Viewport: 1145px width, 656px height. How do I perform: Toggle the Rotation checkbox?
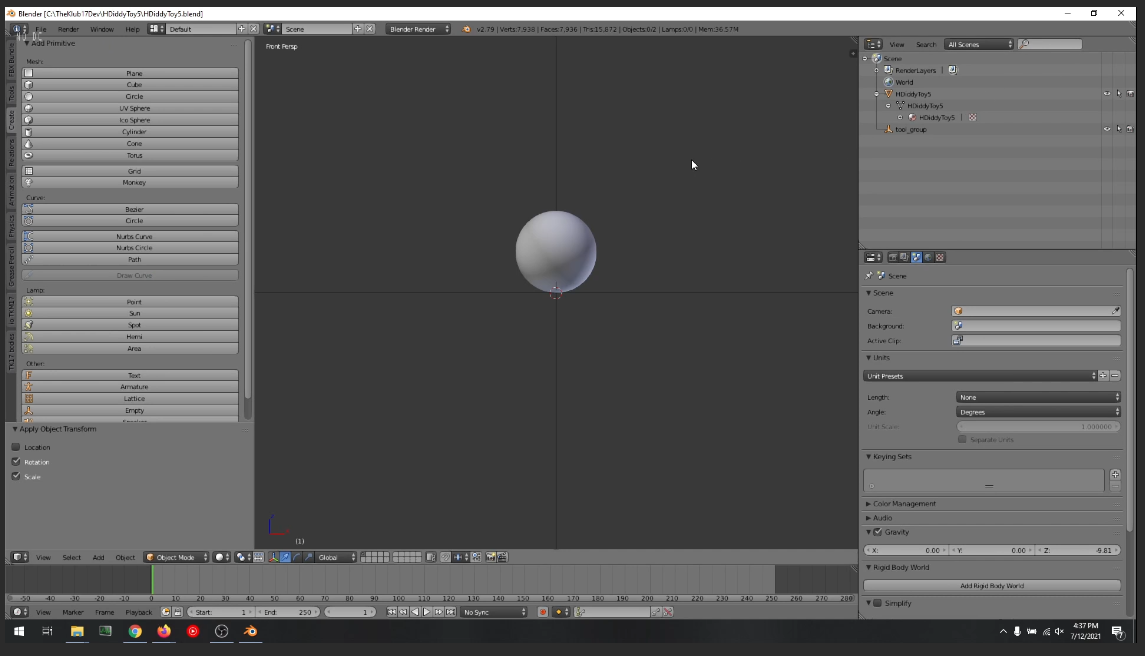16,462
